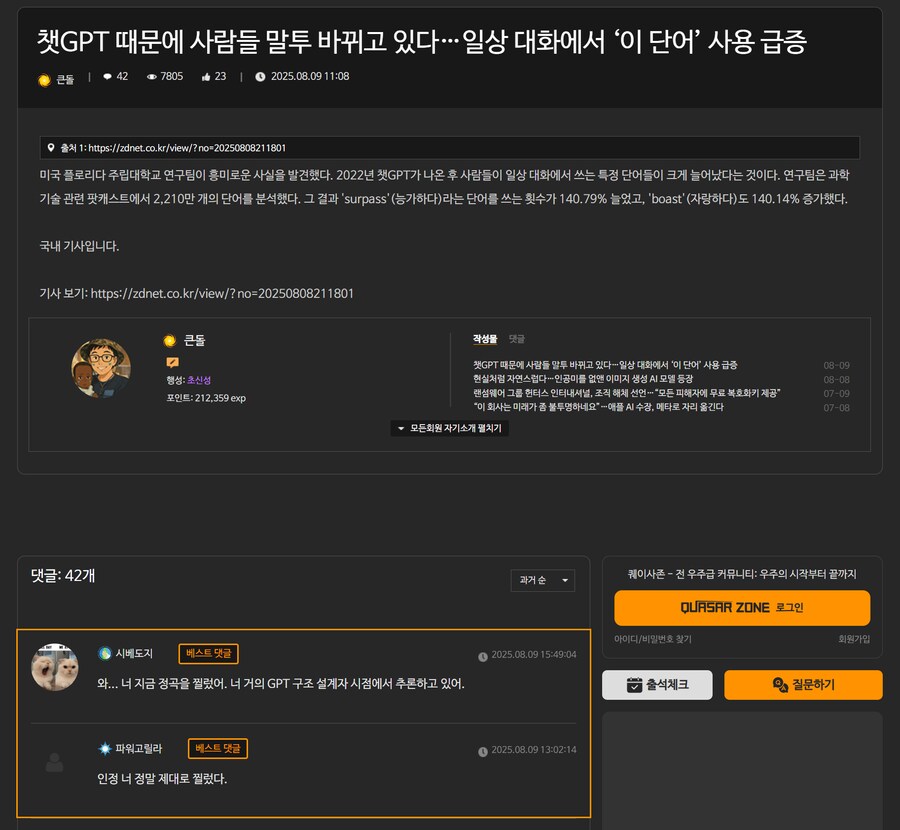
Task: Click the level icon beside 시베도지
Action: [105, 653]
